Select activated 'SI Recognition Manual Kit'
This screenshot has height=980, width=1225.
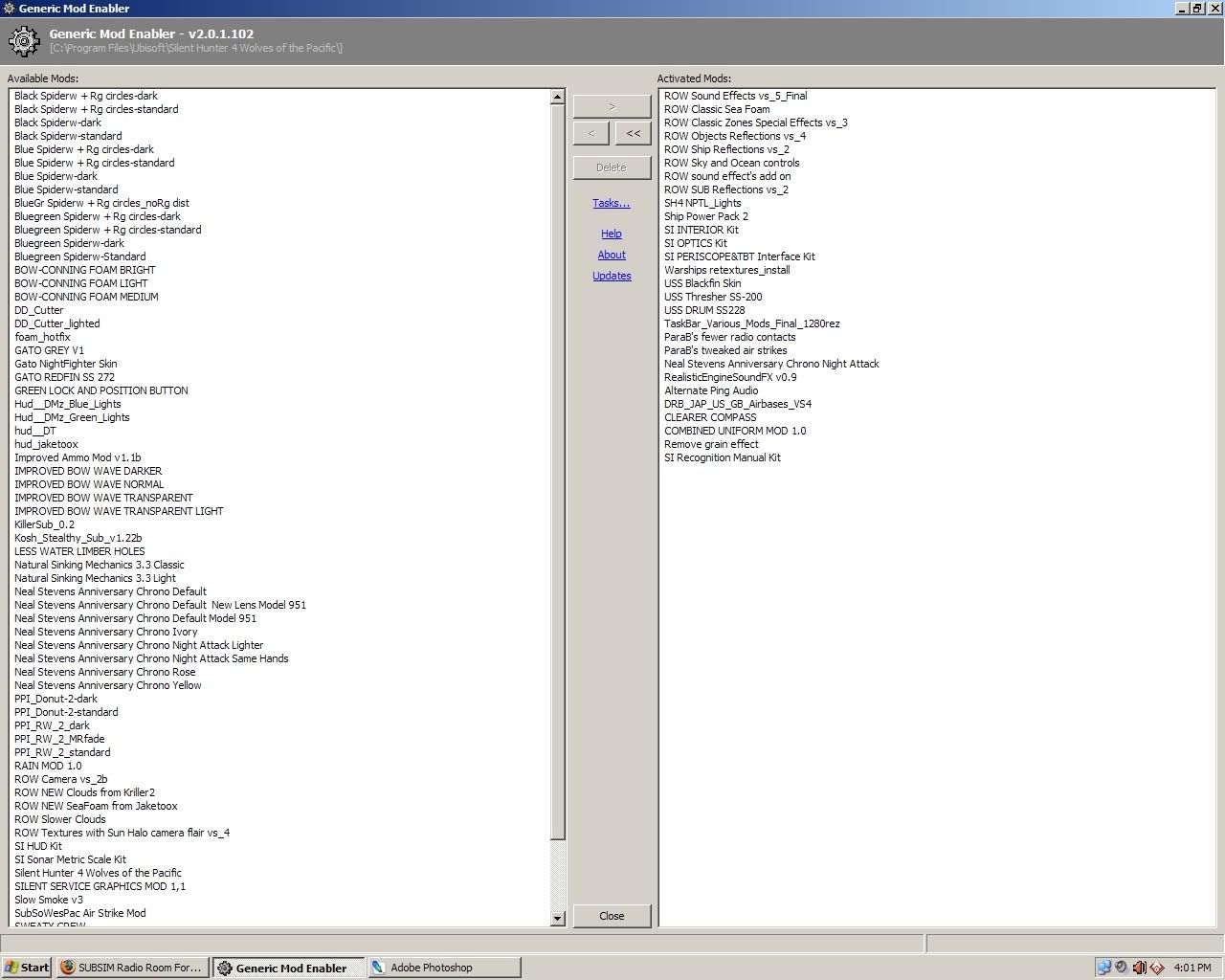[x=723, y=457]
